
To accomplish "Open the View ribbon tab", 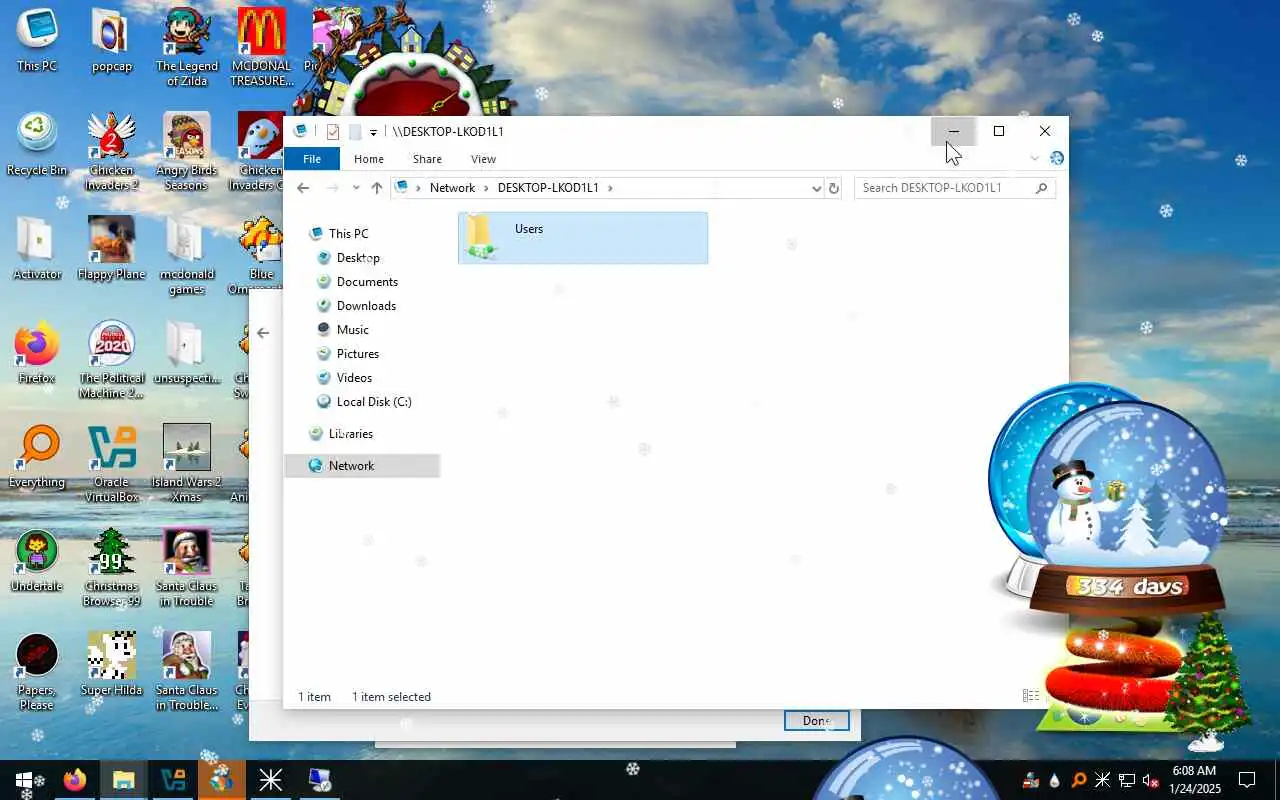I will pyautogui.click(x=483, y=159).
